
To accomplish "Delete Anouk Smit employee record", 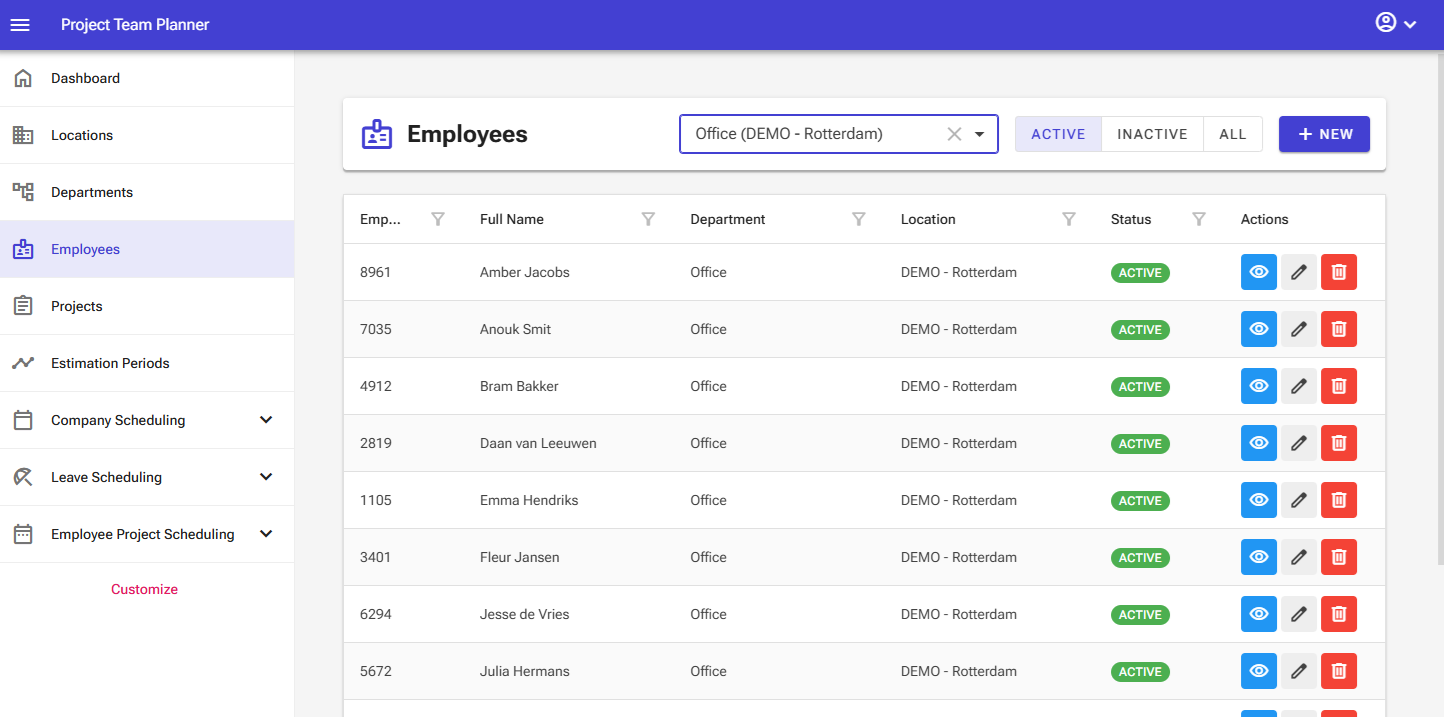I will [x=1339, y=329].
